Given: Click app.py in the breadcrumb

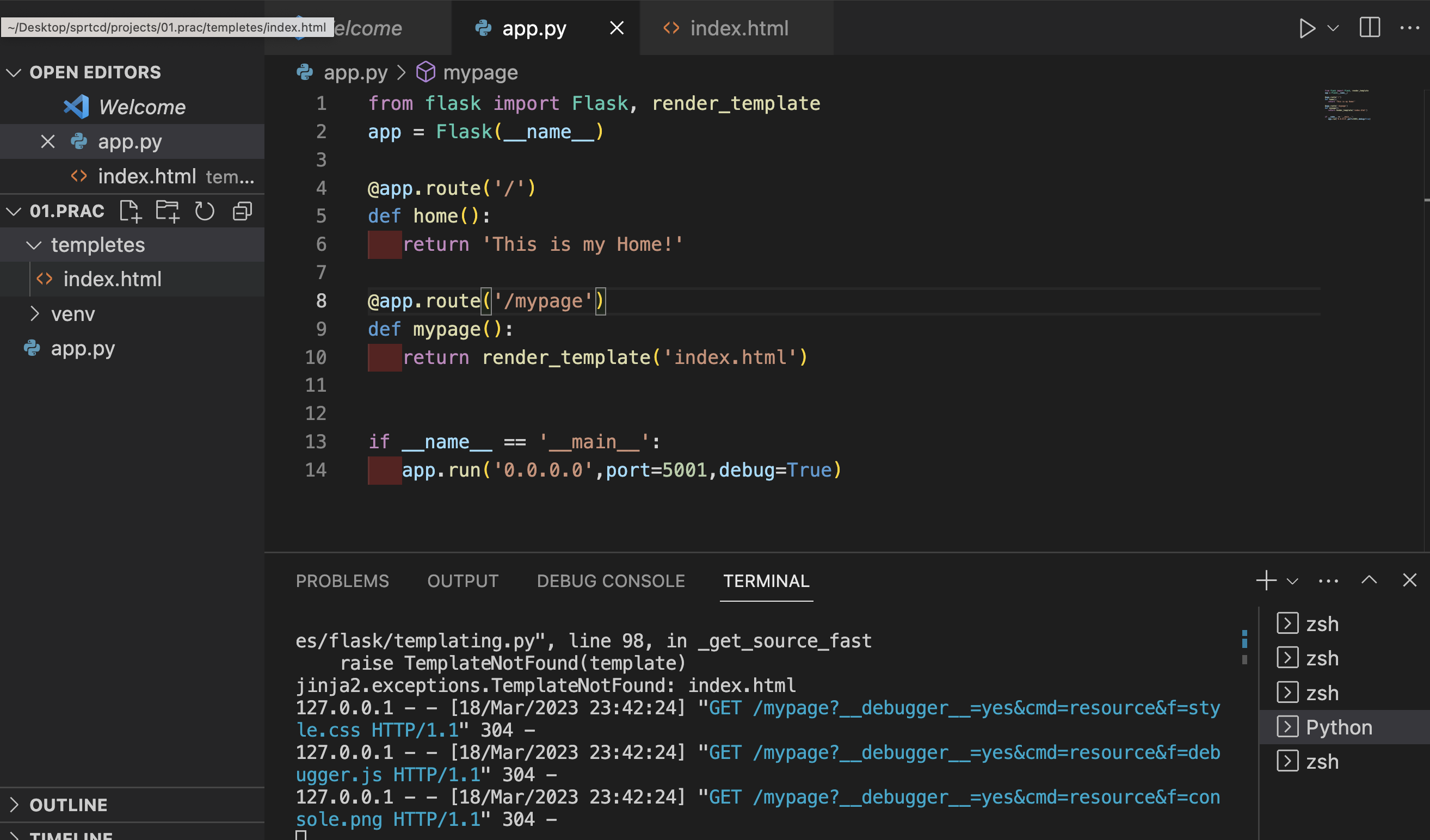Looking at the screenshot, I should (x=355, y=72).
